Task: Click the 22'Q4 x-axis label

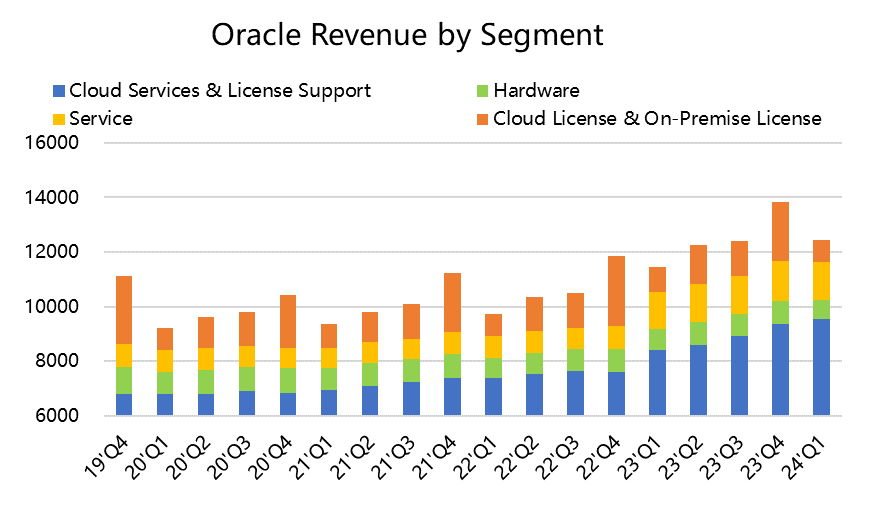Action: click(599, 457)
